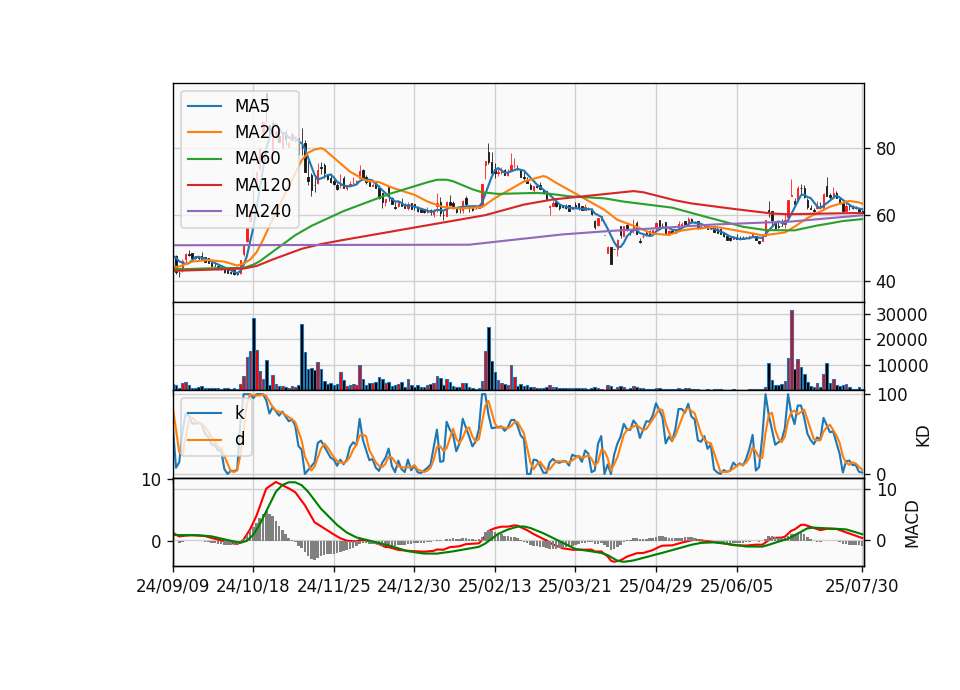Screen dimensions: 960x690
Task: Click the tallest volume bar near 30000
Action: point(792,350)
